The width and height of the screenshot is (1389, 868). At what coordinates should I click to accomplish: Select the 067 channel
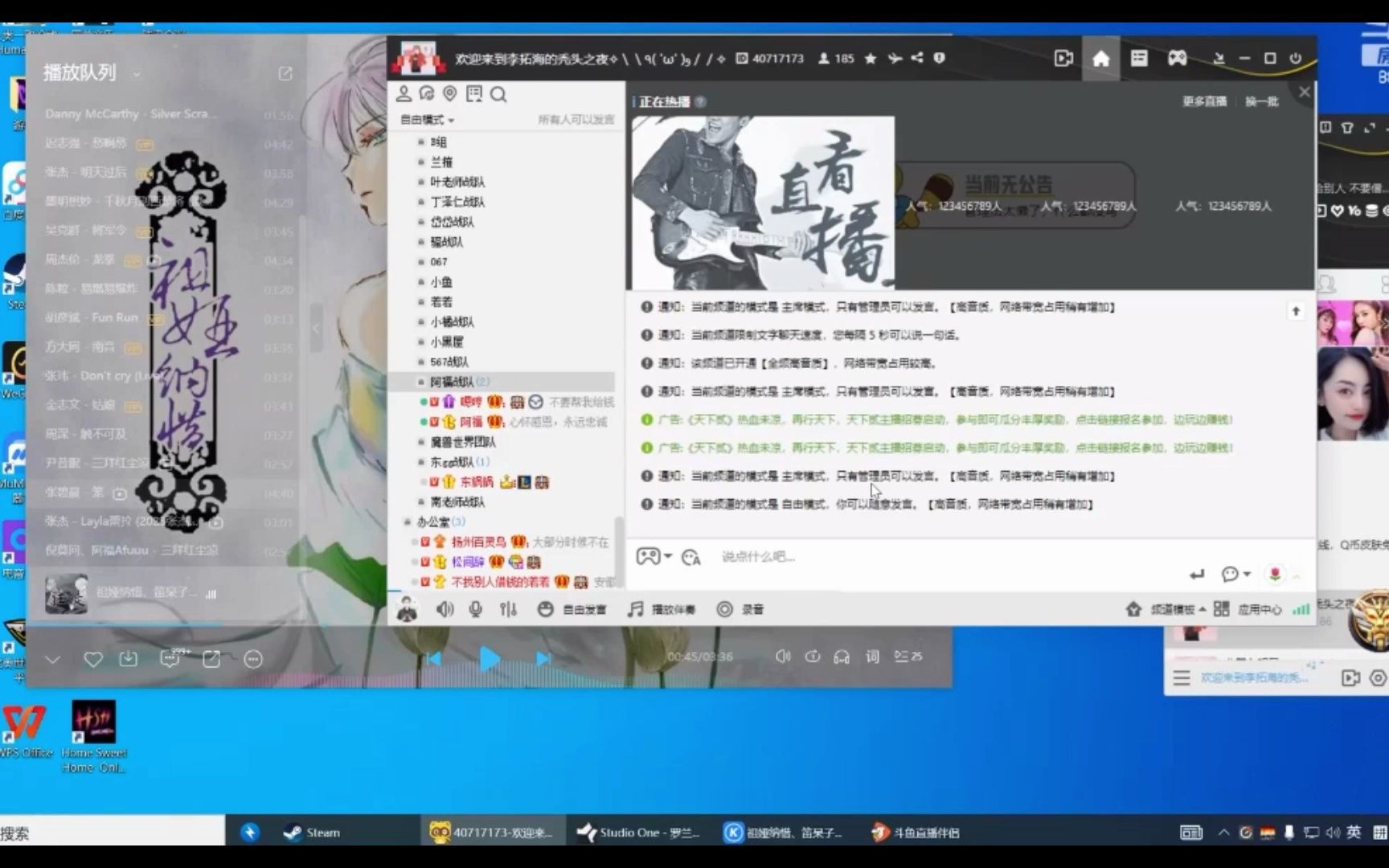click(439, 262)
